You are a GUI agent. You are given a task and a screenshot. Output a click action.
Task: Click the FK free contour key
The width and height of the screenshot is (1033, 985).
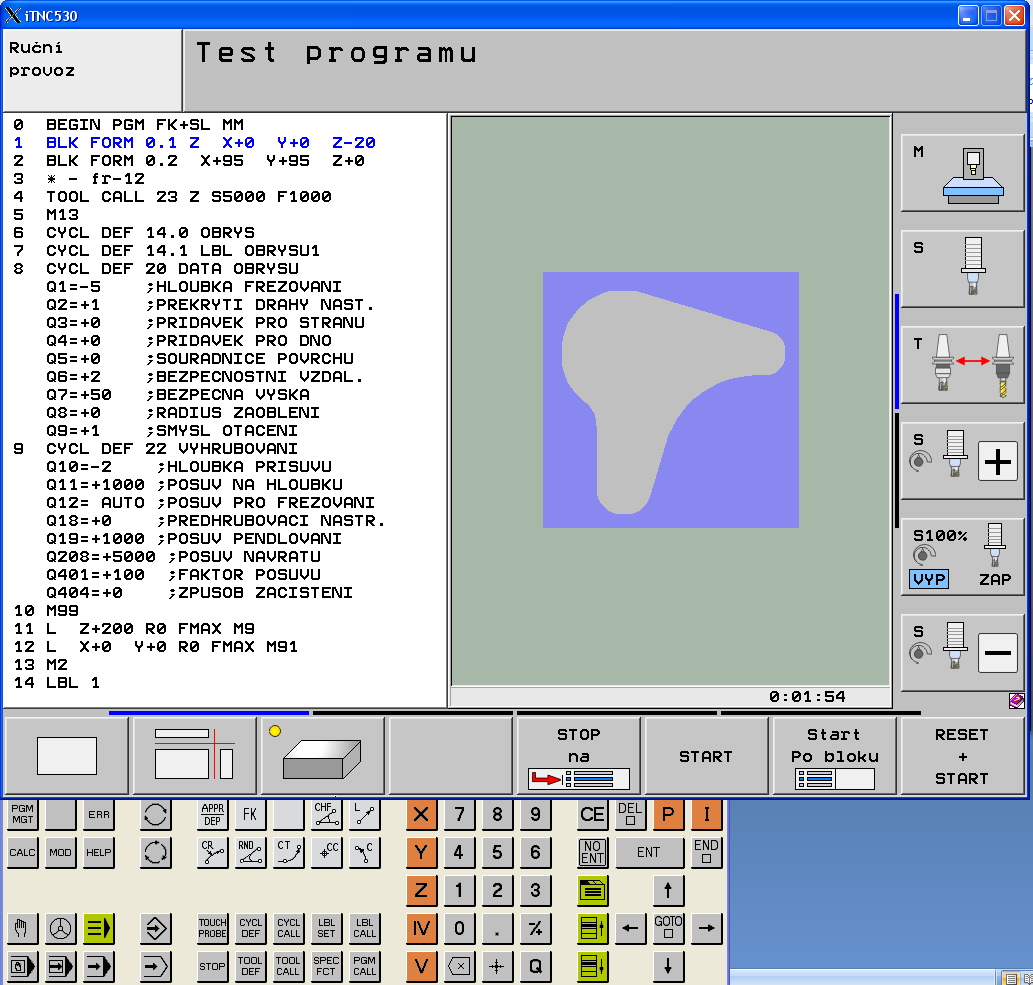(x=250, y=814)
